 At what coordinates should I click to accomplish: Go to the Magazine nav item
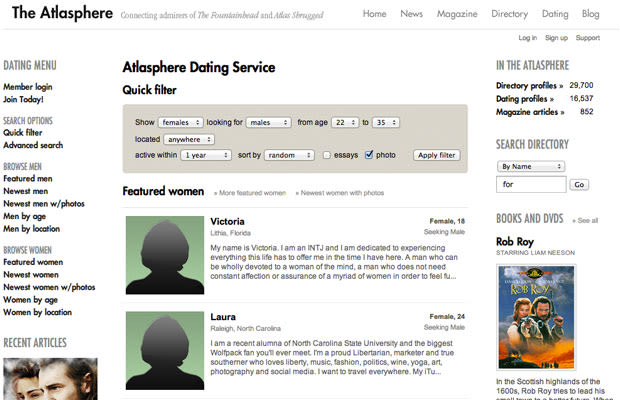tap(457, 14)
